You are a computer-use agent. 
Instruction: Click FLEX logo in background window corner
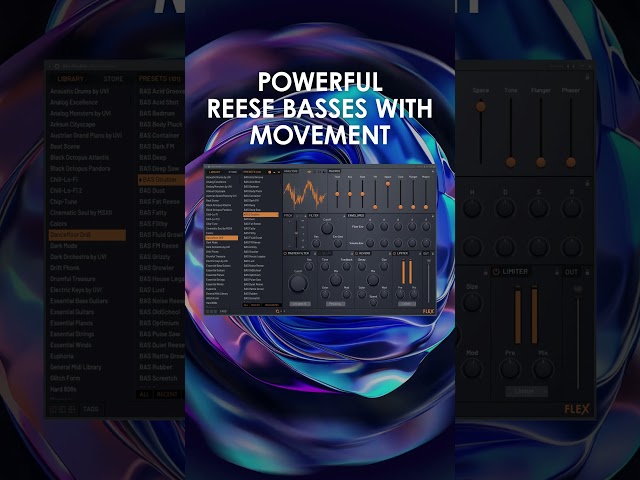pyautogui.click(x=577, y=409)
